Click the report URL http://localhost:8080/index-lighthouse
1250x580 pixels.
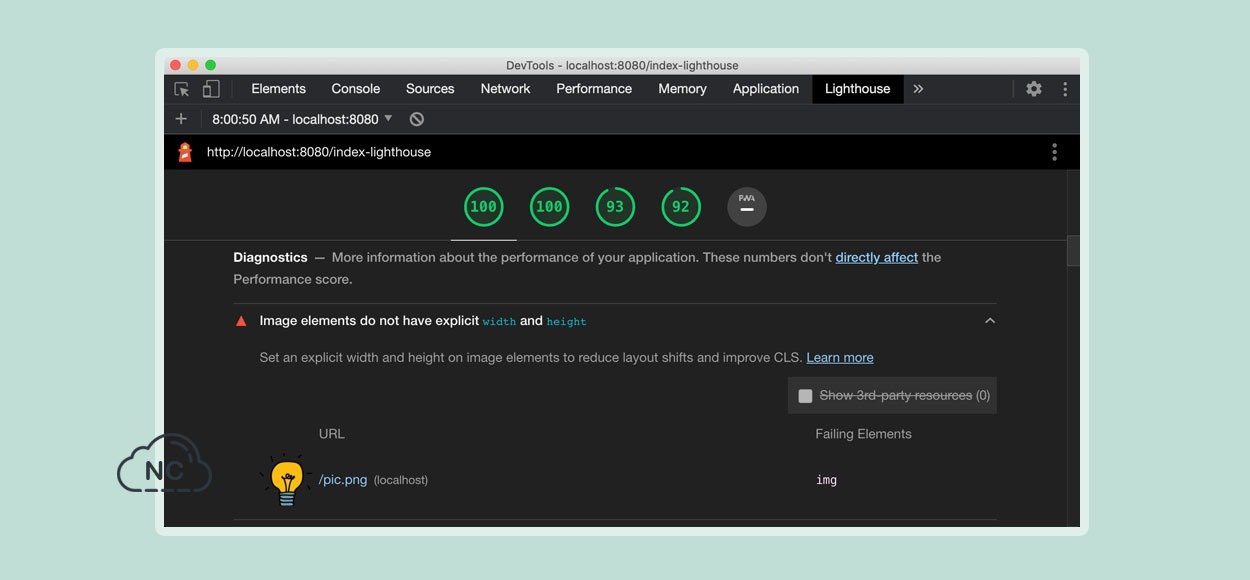point(319,152)
